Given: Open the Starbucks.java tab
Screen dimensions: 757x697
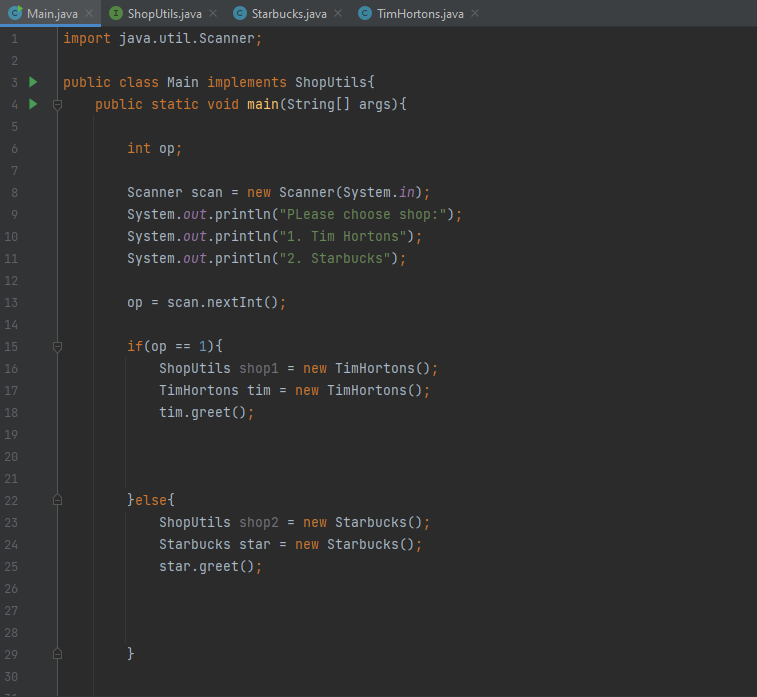Looking at the screenshot, I should [x=289, y=14].
